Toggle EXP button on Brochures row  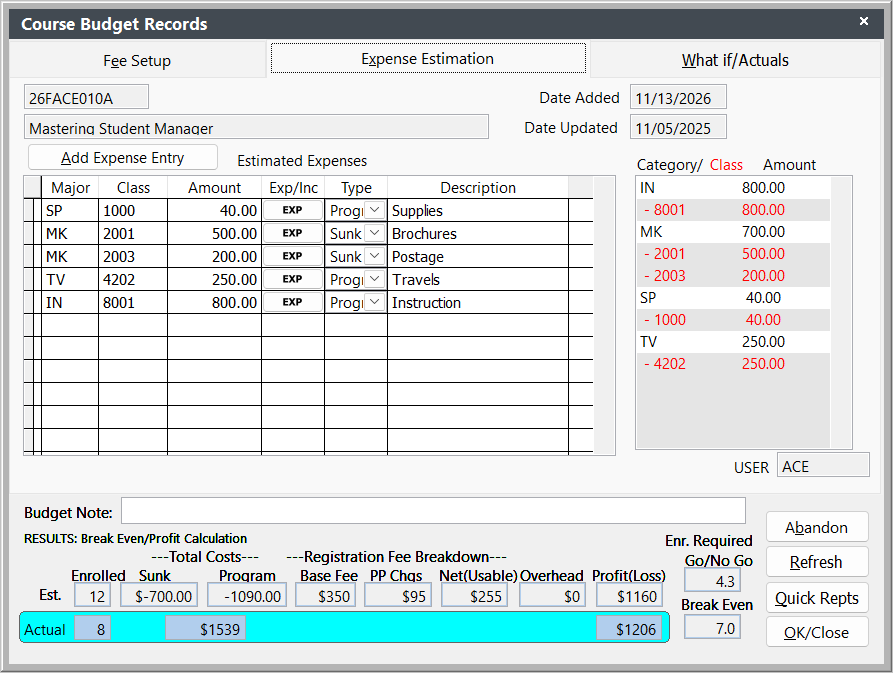click(x=293, y=233)
